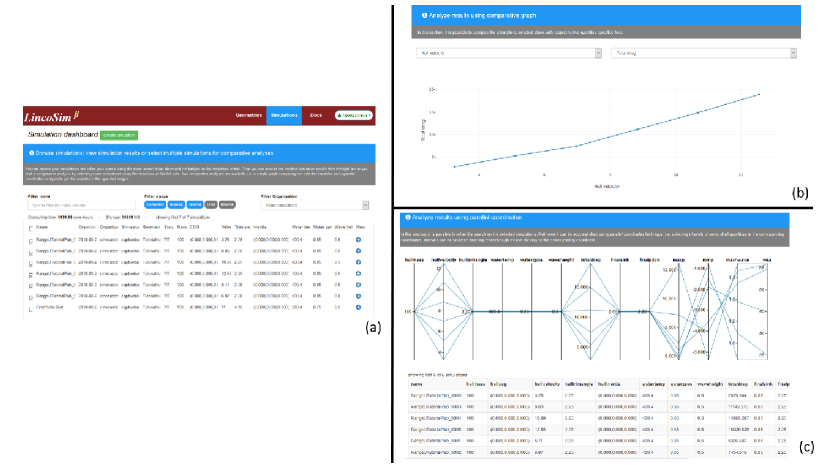Open RangeUTutorialPub_0000 in results table
Image resolution: width=830 pixels, height=465 pixels.
pos(436,396)
